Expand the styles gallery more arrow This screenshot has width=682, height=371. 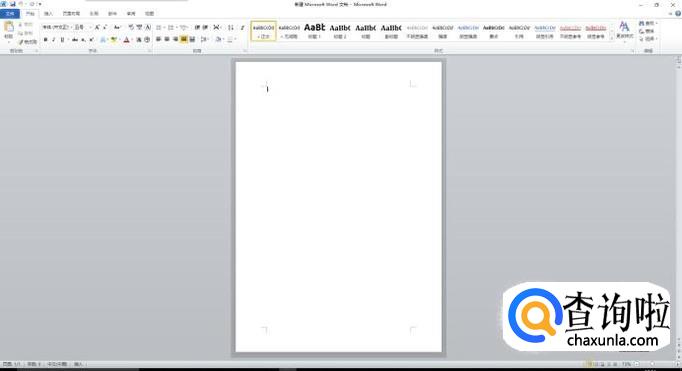[612, 38]
